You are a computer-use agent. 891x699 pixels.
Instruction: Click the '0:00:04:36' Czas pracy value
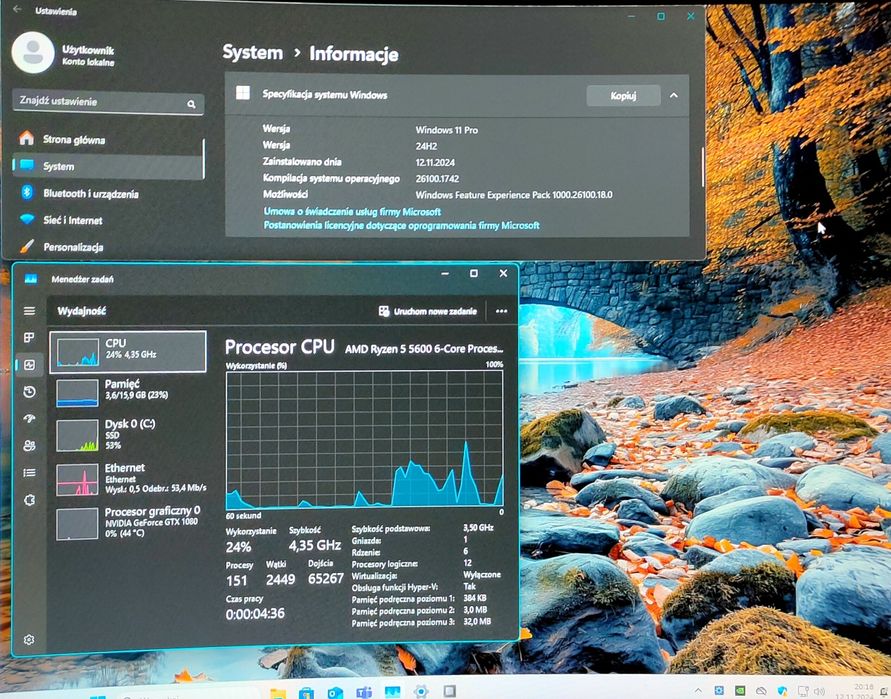pos(255,614)
